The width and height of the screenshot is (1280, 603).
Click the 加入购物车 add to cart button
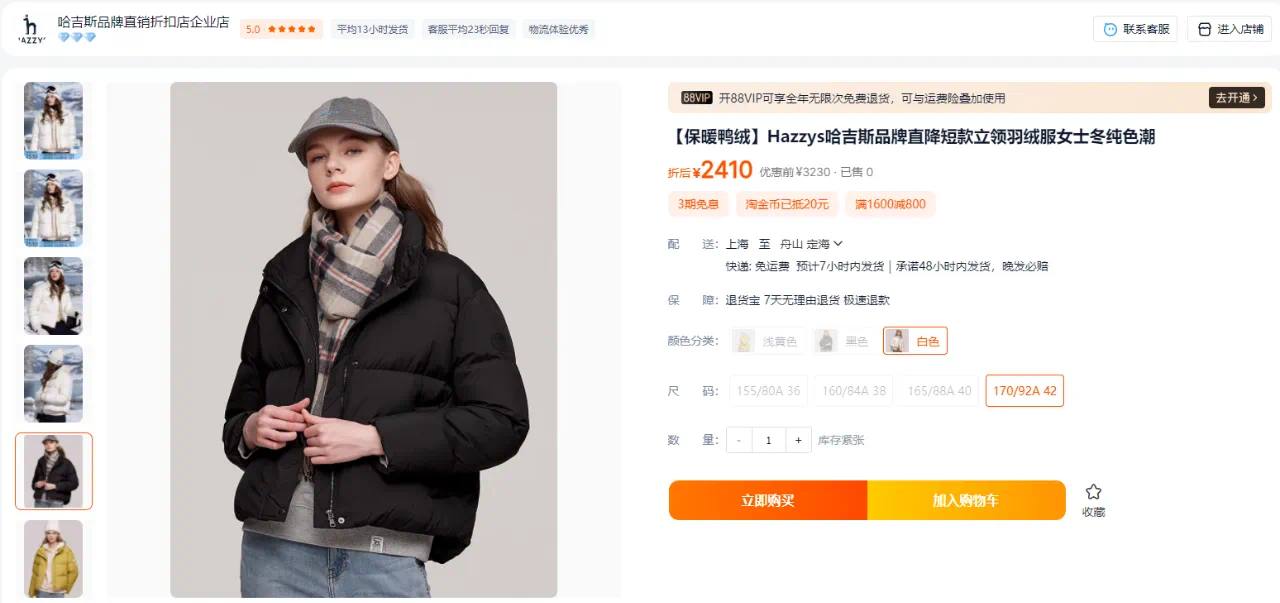[x=966, y=500]
